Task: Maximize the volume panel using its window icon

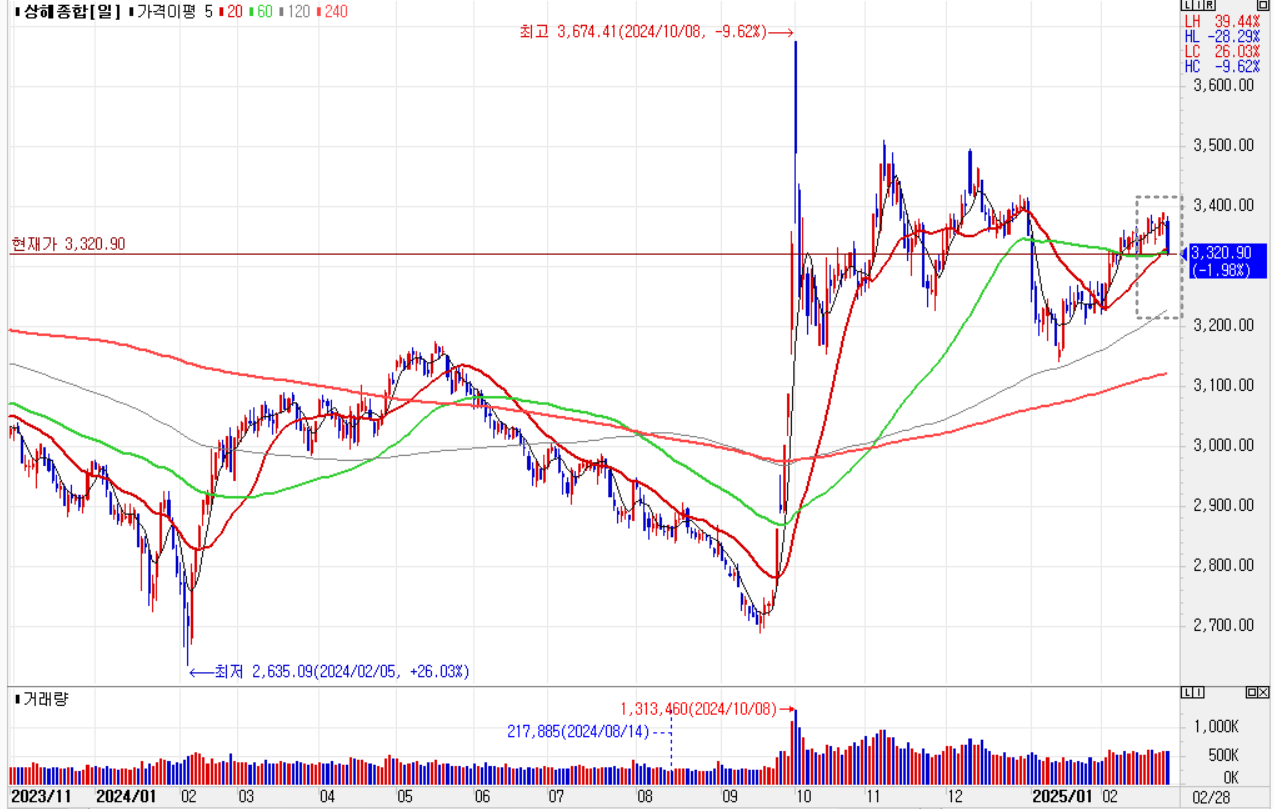Action: [1251, 692]
